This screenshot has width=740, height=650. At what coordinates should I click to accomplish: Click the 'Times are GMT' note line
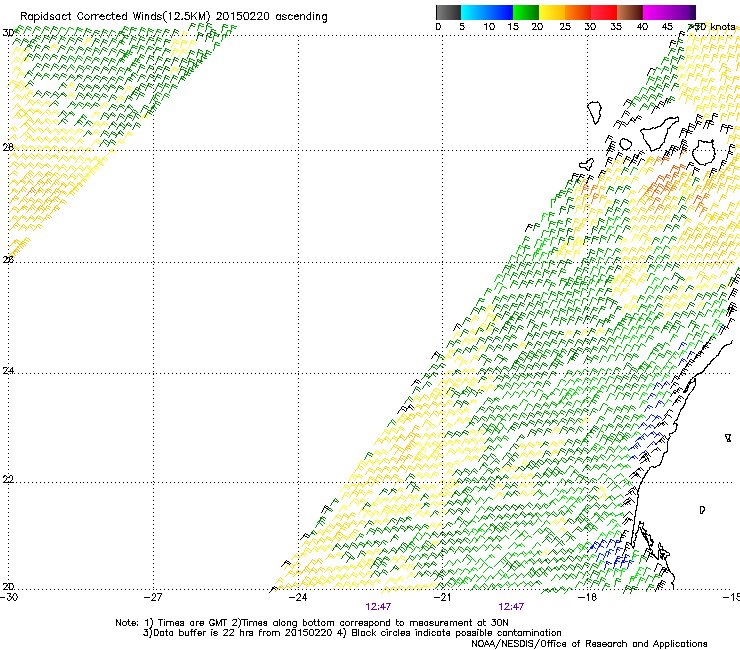coord(312,623)
